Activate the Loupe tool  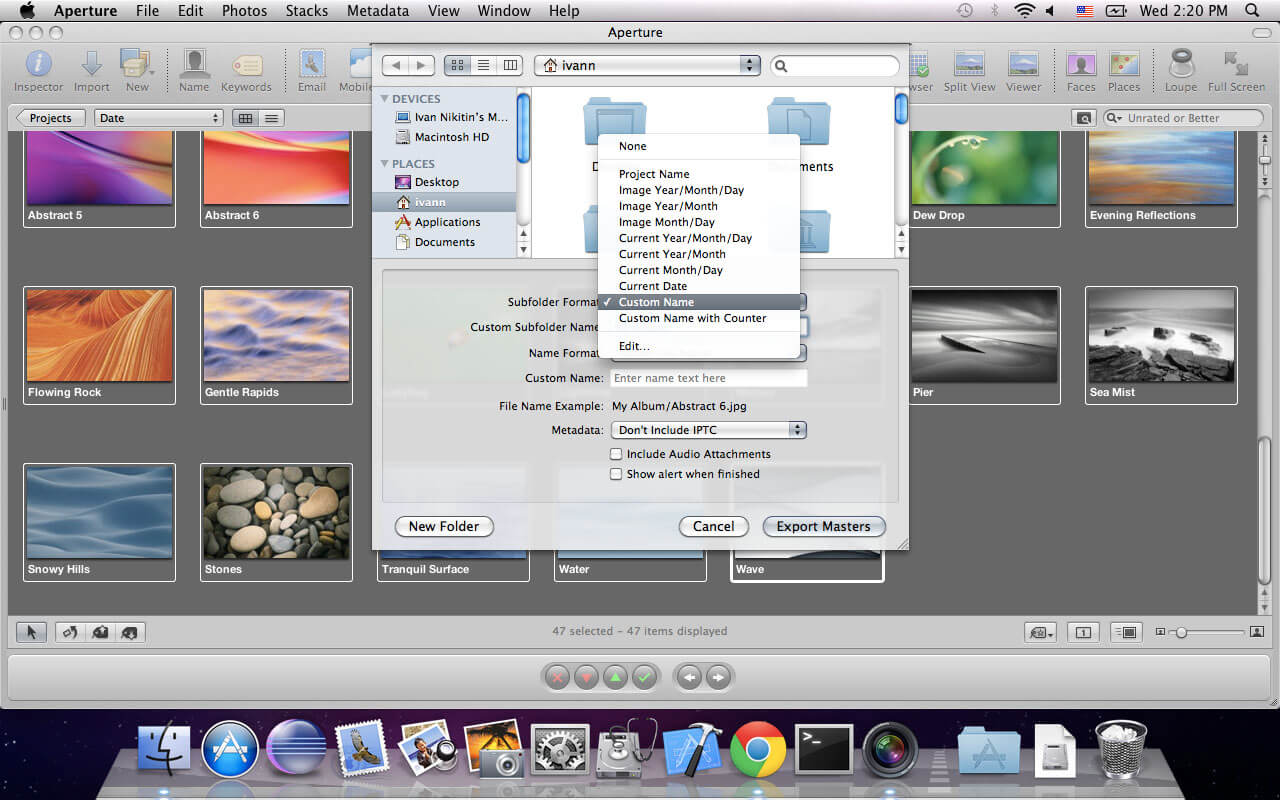click(1181, 65)
